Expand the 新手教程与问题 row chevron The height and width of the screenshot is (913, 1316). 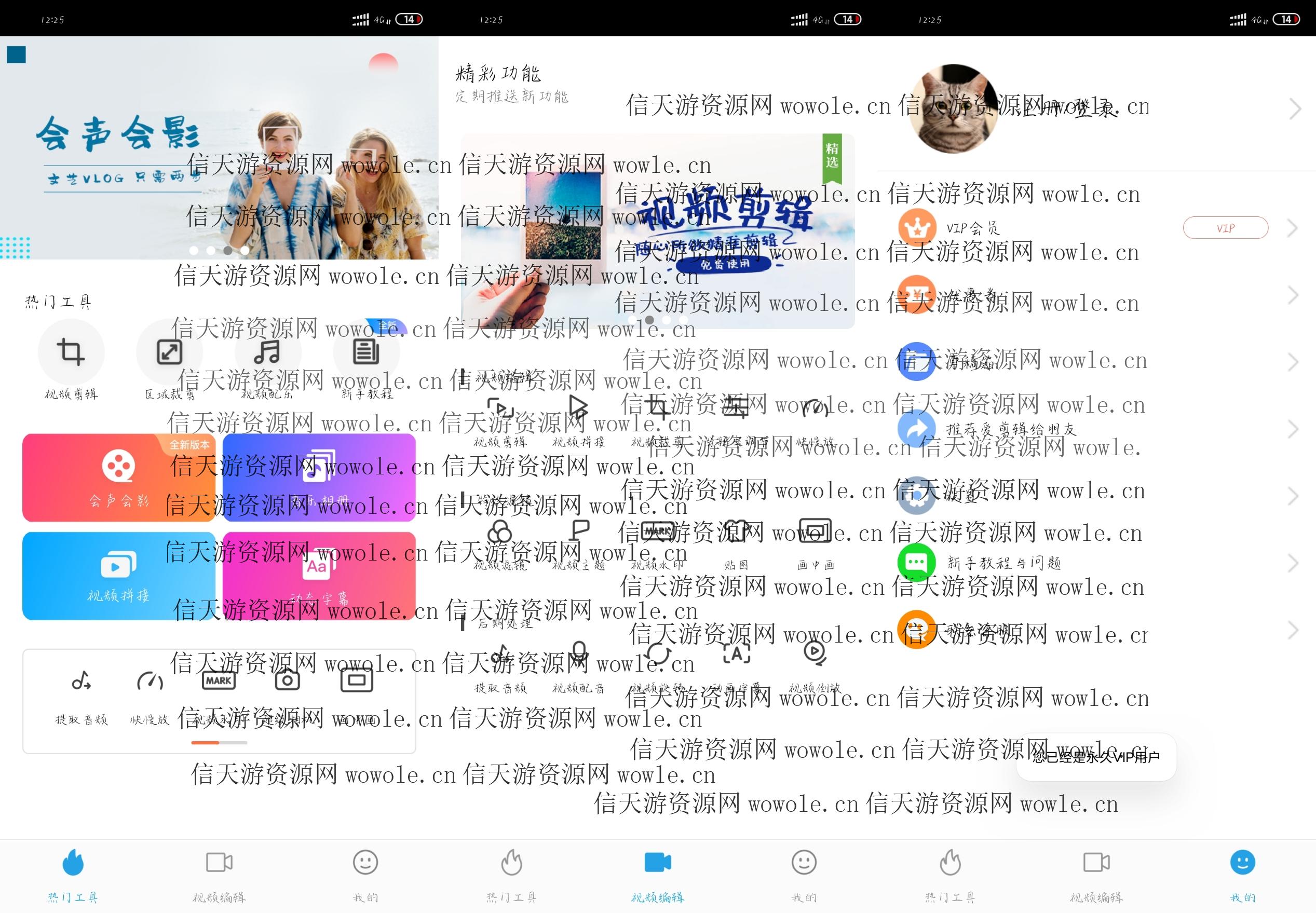click(x=1293, y=564)
